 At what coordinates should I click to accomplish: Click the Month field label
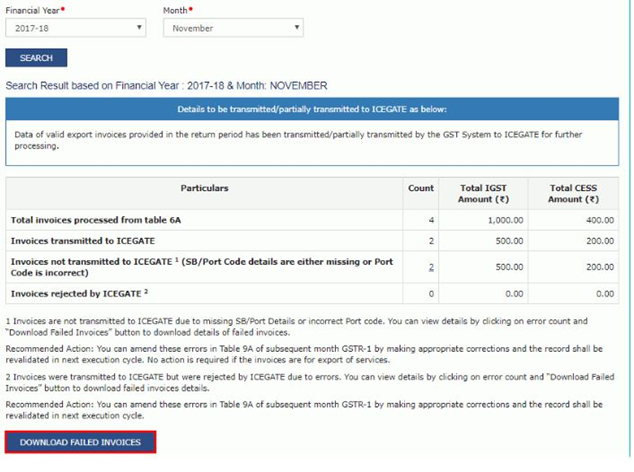point(175,11)
